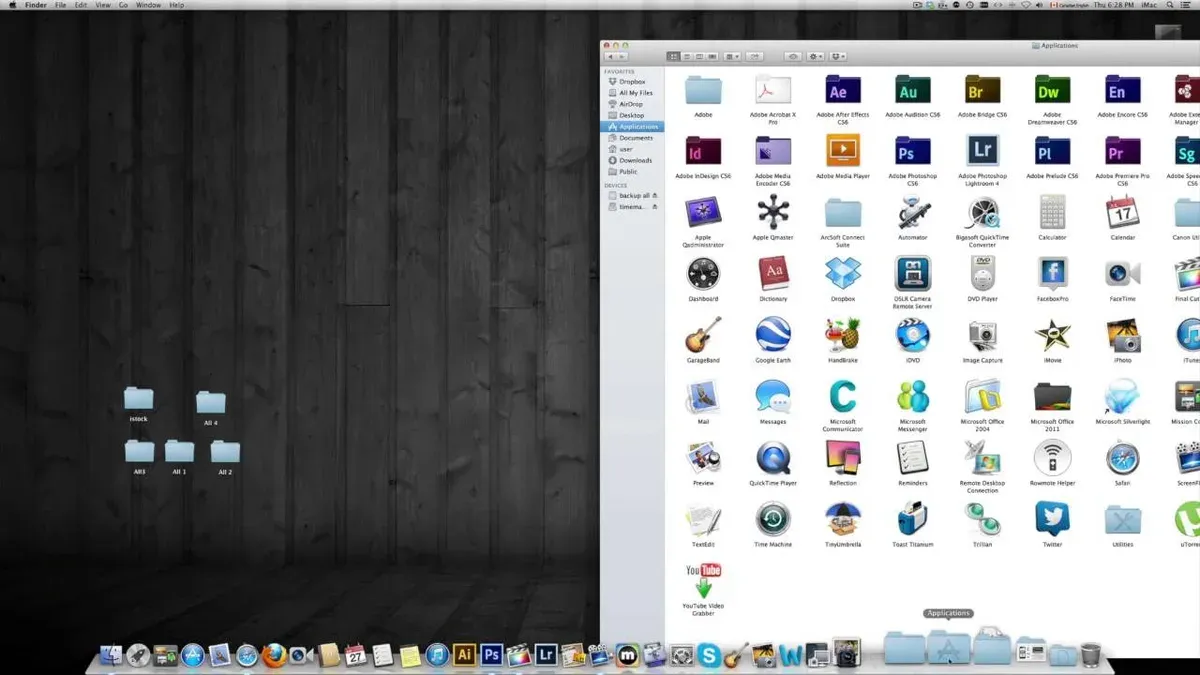Open Adobe Premiere Pro CS6
1200x675 pixels.
point(1122,152)
